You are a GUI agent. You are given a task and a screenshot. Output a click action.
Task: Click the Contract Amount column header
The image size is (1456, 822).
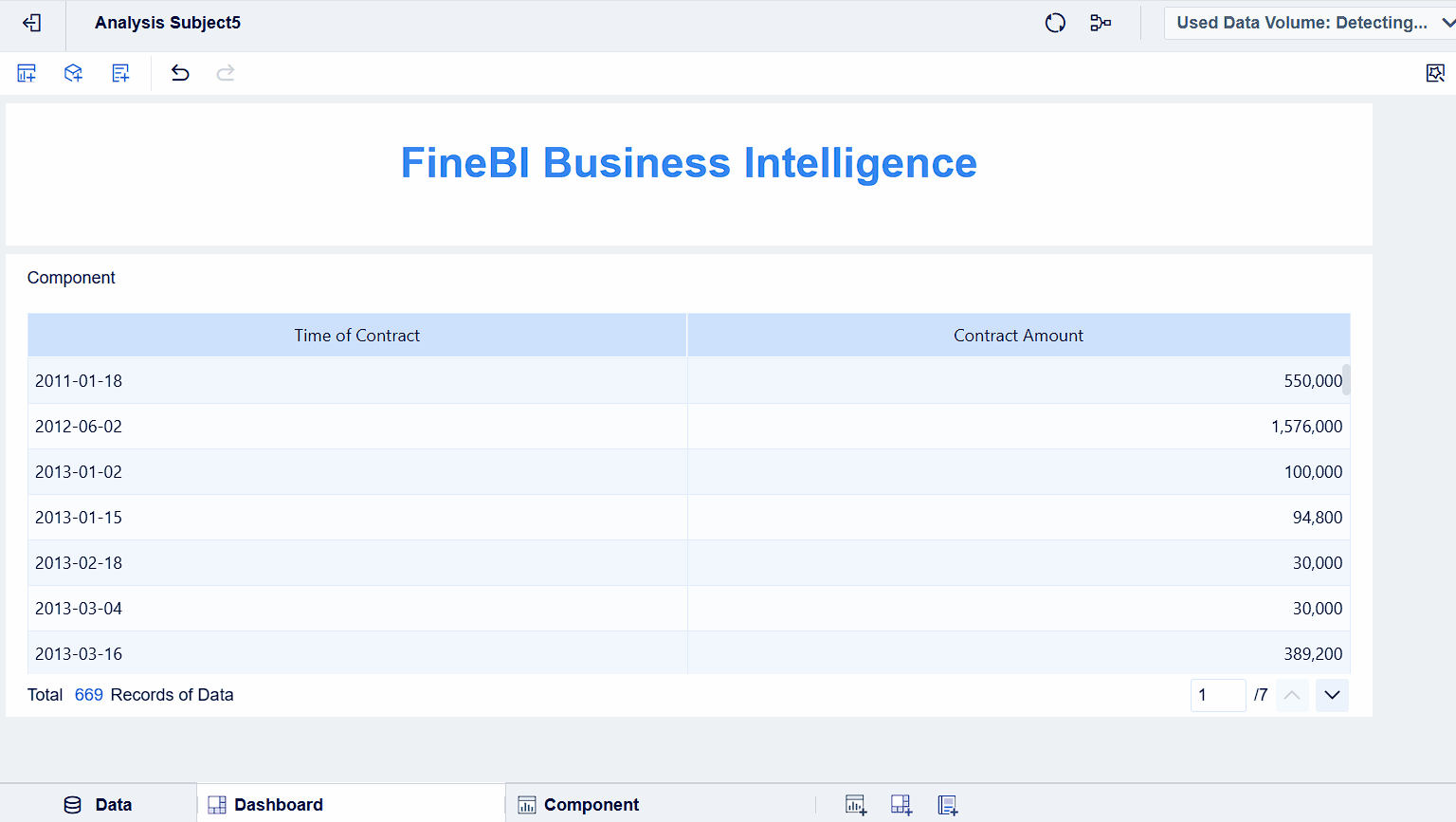(1018, 336)
